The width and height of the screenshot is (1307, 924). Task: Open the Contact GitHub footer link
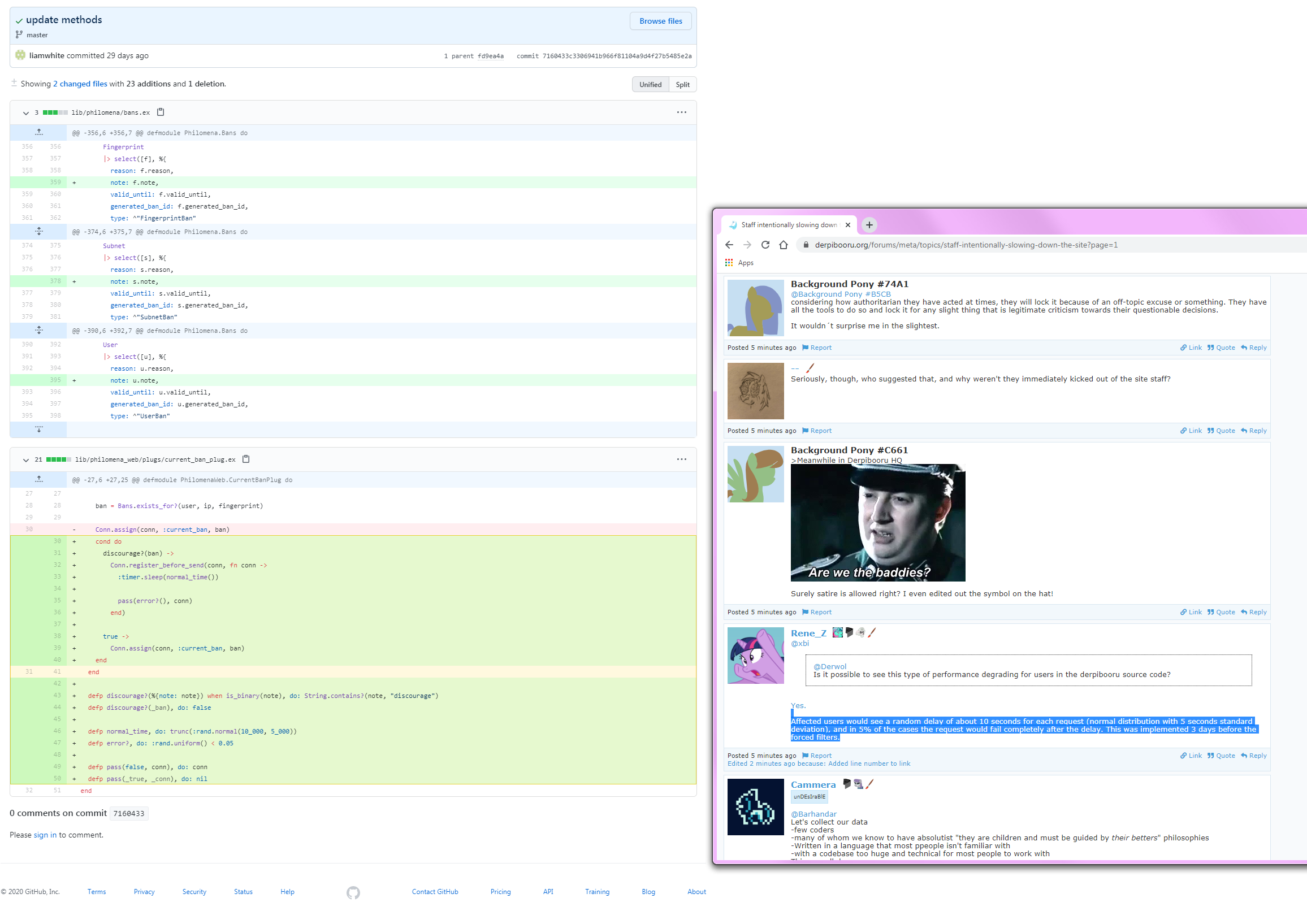point(435,892)
